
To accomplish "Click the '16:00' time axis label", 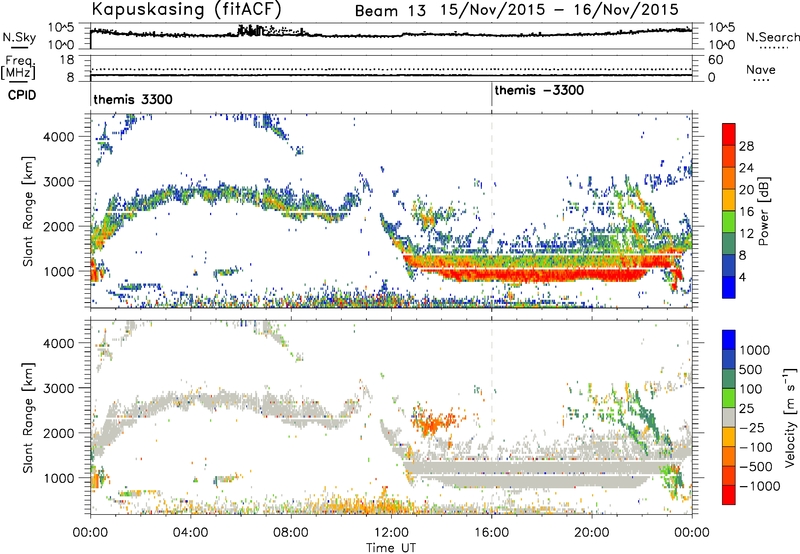I will tap(491, 533).
